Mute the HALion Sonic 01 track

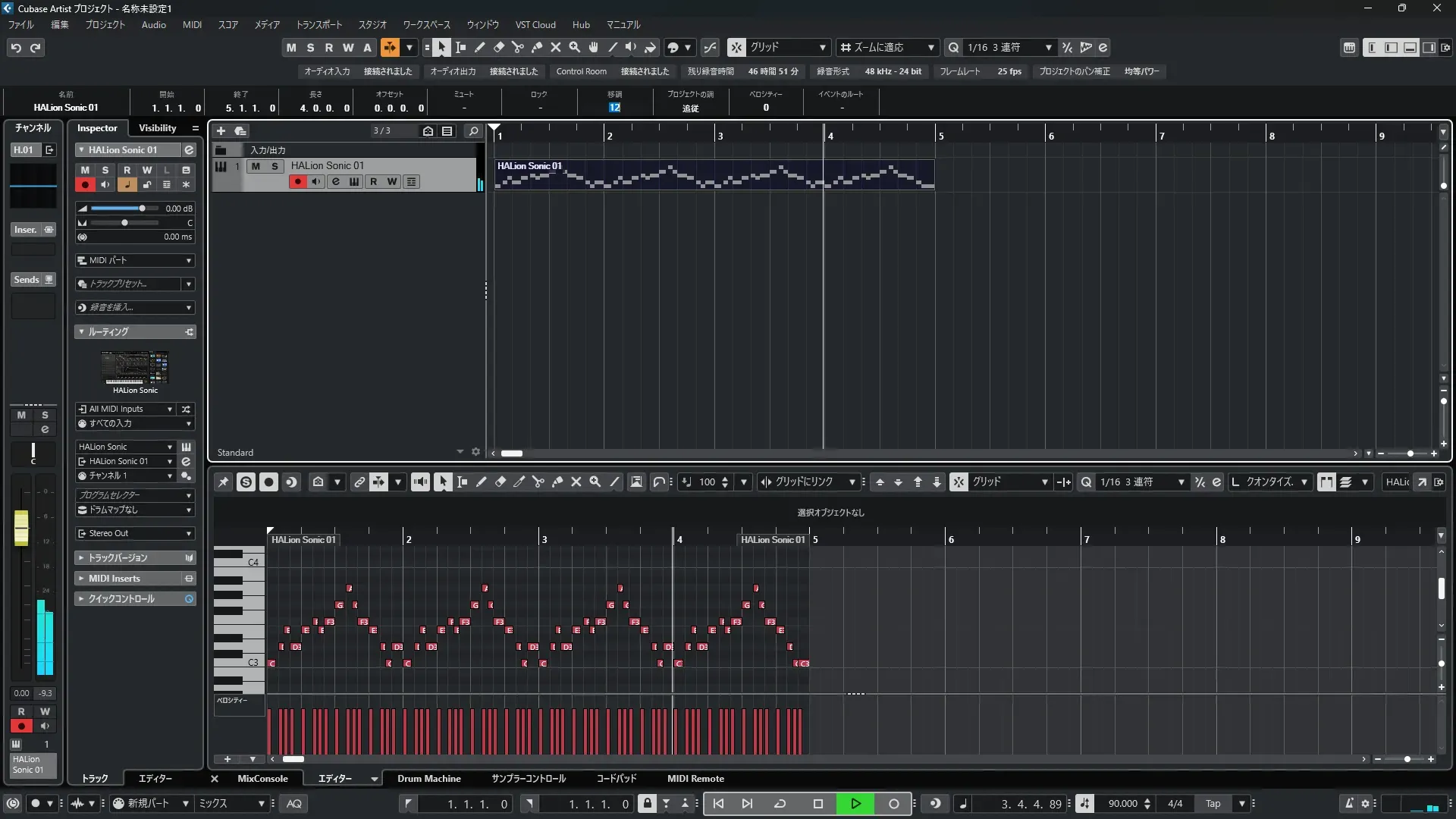[x=256, y=166]
